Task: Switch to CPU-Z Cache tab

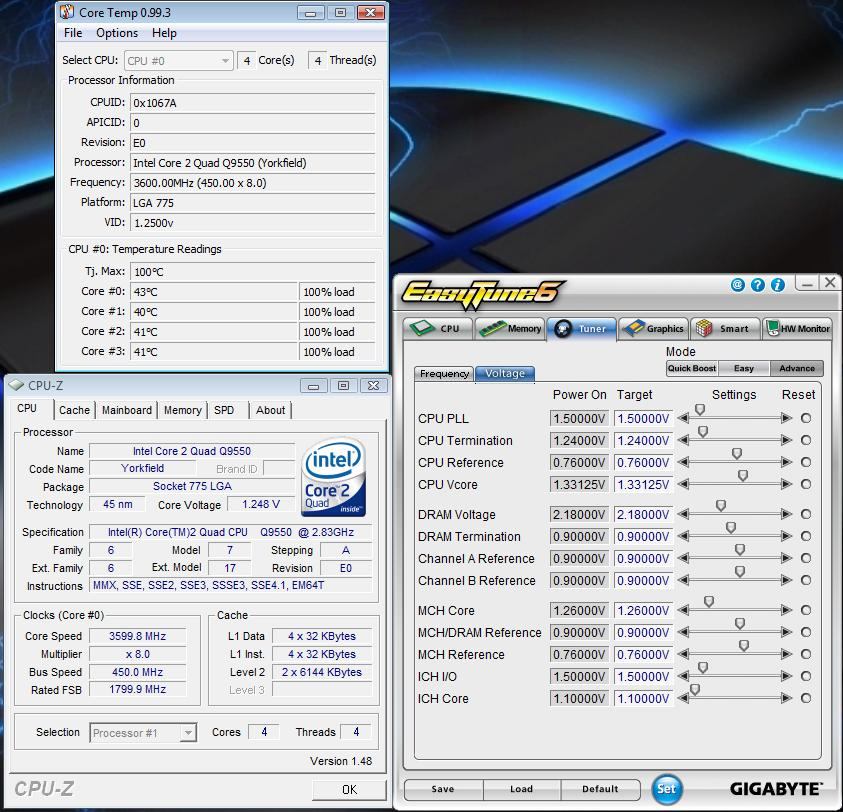Action: pyautogui.click(x=74, y=410)
